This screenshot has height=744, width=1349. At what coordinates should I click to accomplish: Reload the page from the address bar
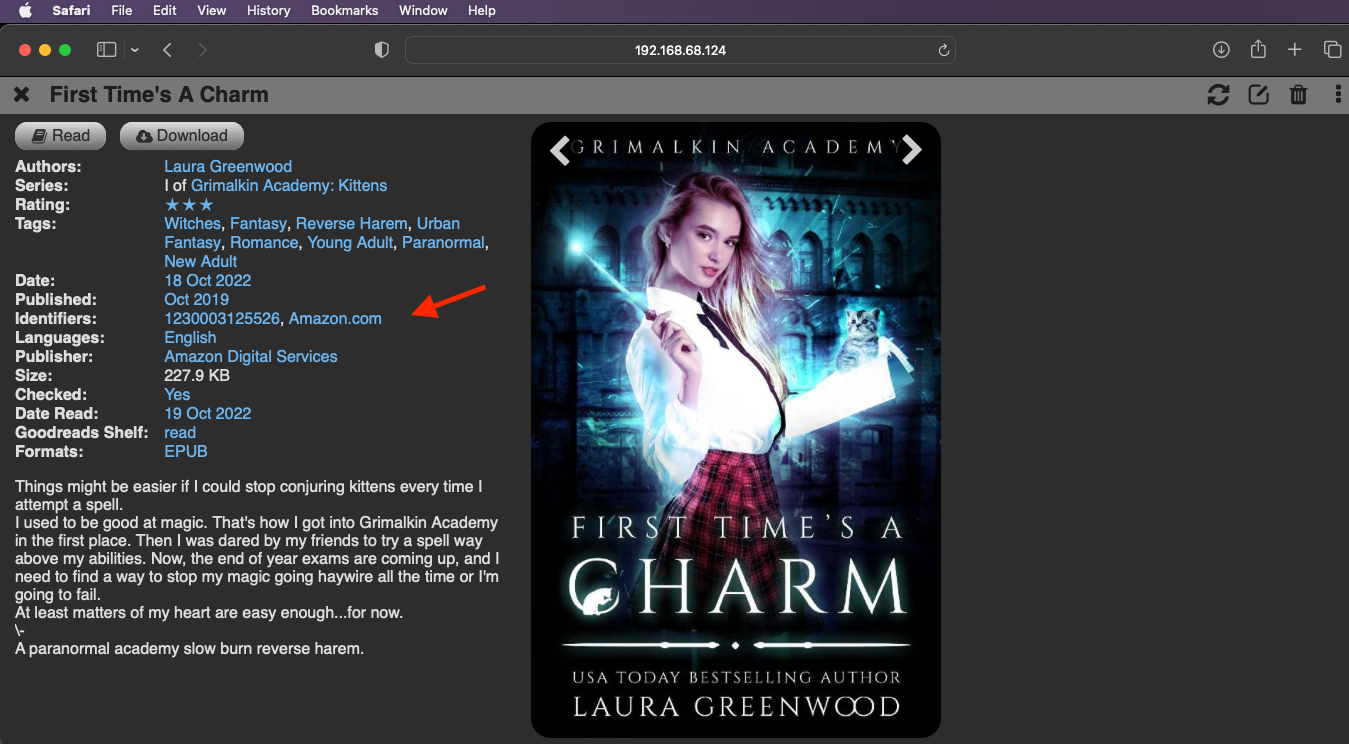943,50
